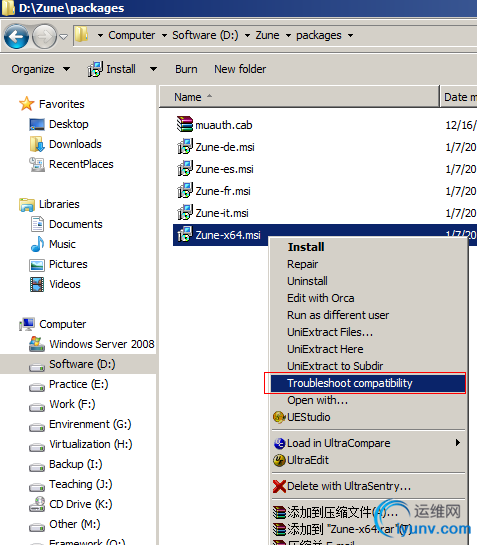Choose Open with... menu entry
The image size is (477, 545).
[x=368, y=400]
